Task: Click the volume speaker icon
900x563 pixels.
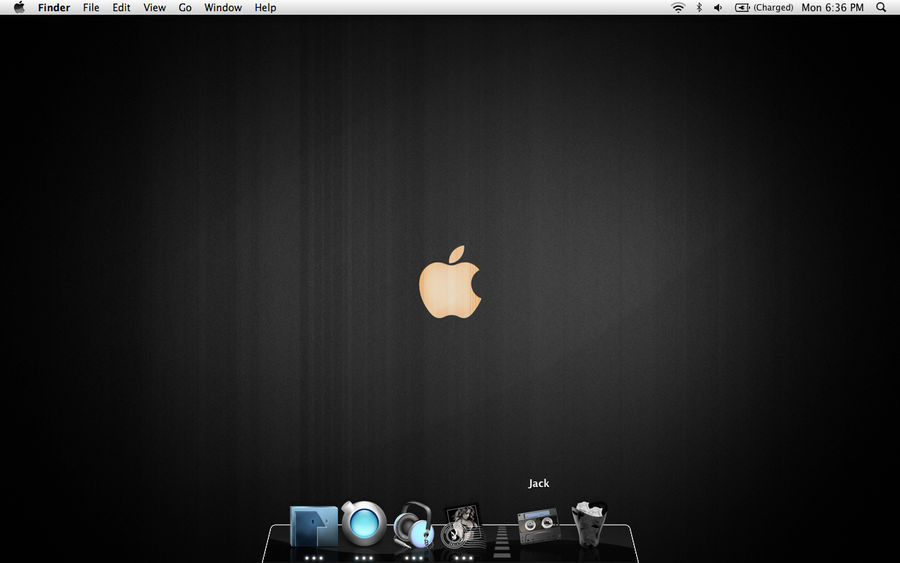Action: click(717, 7)
